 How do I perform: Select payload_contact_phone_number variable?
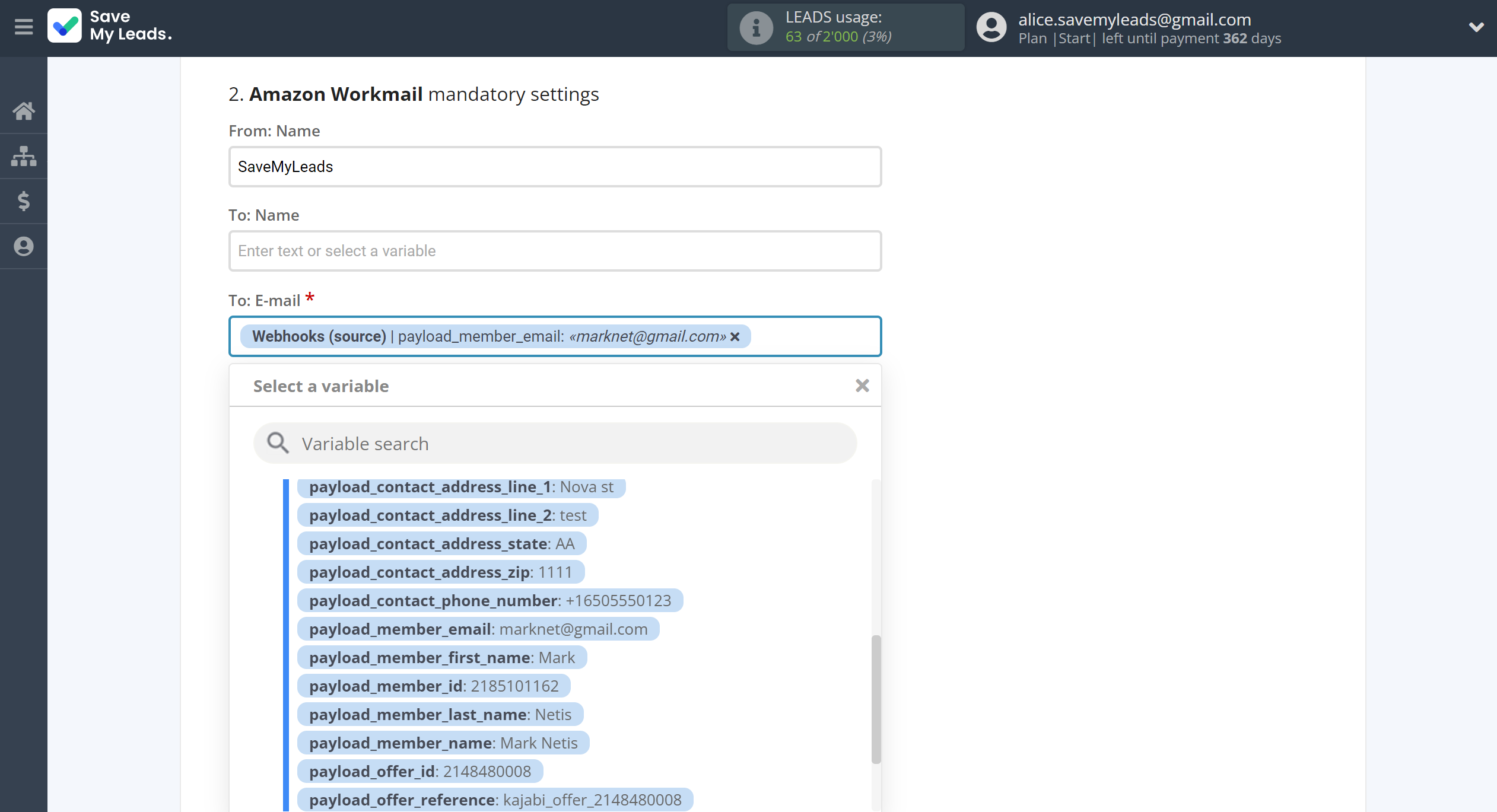click(x=490, y=601)
